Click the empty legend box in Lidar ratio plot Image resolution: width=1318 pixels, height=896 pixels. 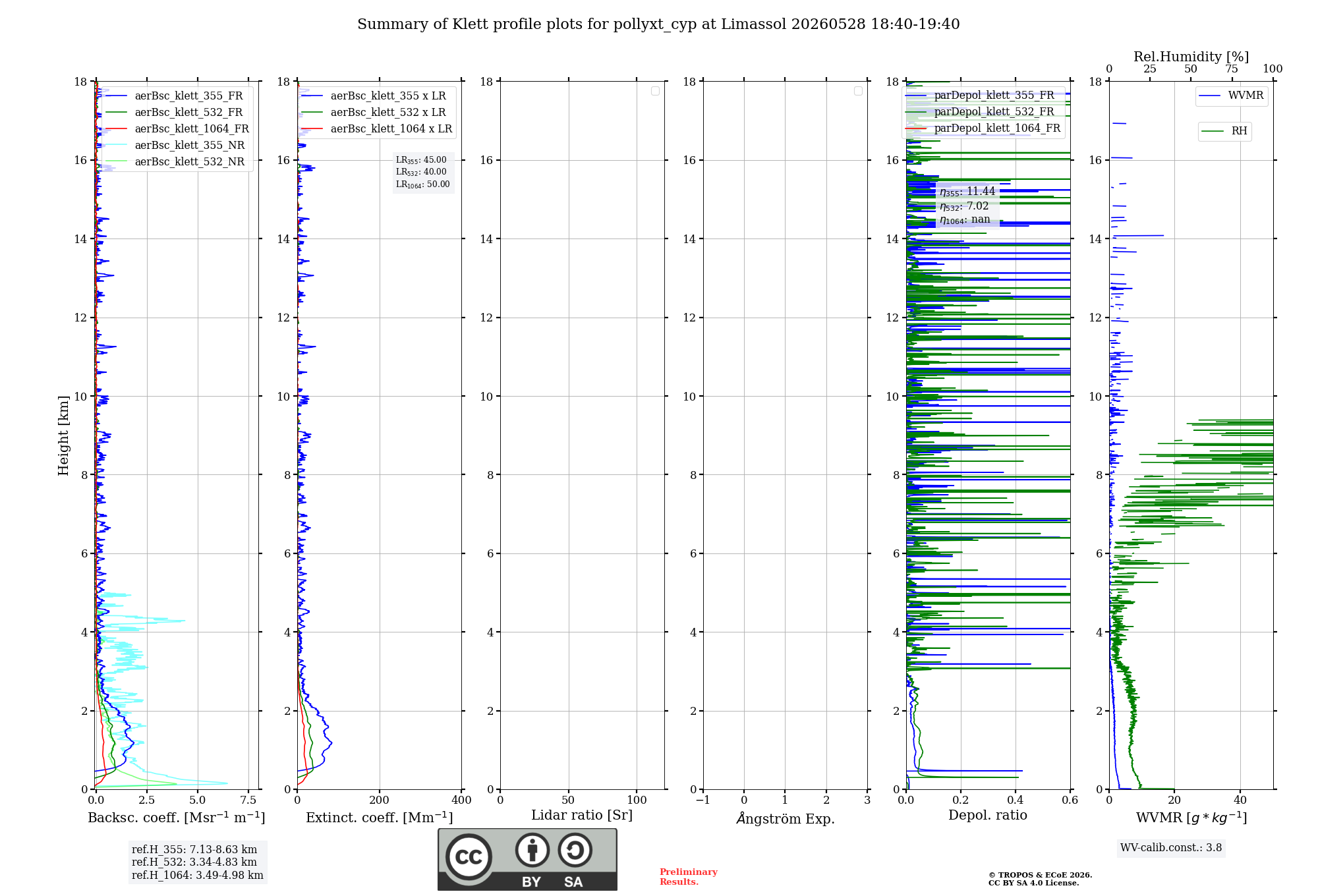pos(655,91)
